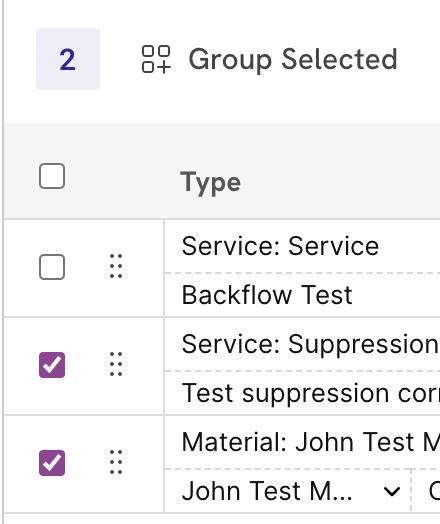Uncheck the Material: John Test row checkbox
The image size is (440, 524).
(52, 463)
